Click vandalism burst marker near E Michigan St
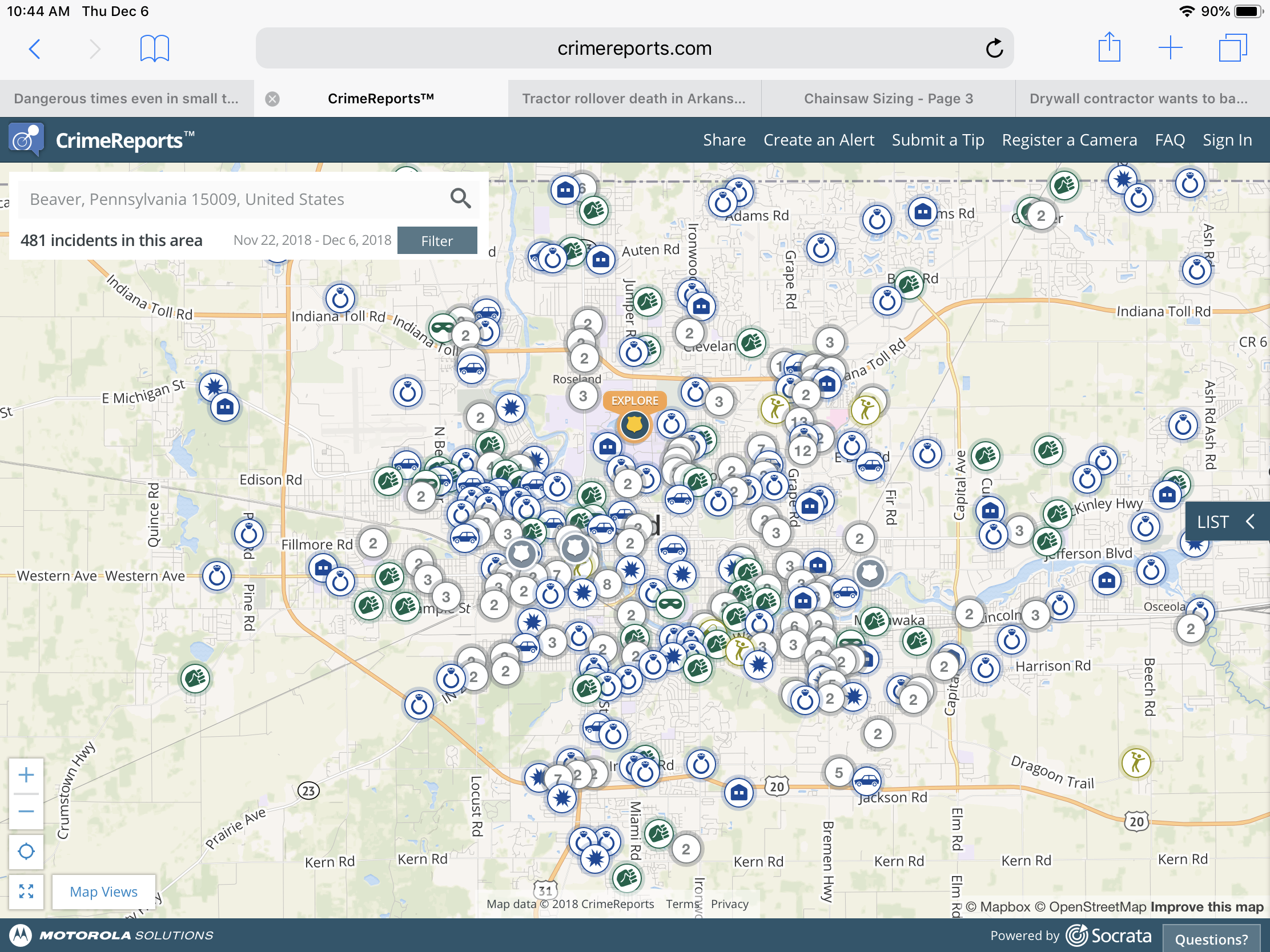The height and width of the screenshot is (952, 1270). (214, 387)
